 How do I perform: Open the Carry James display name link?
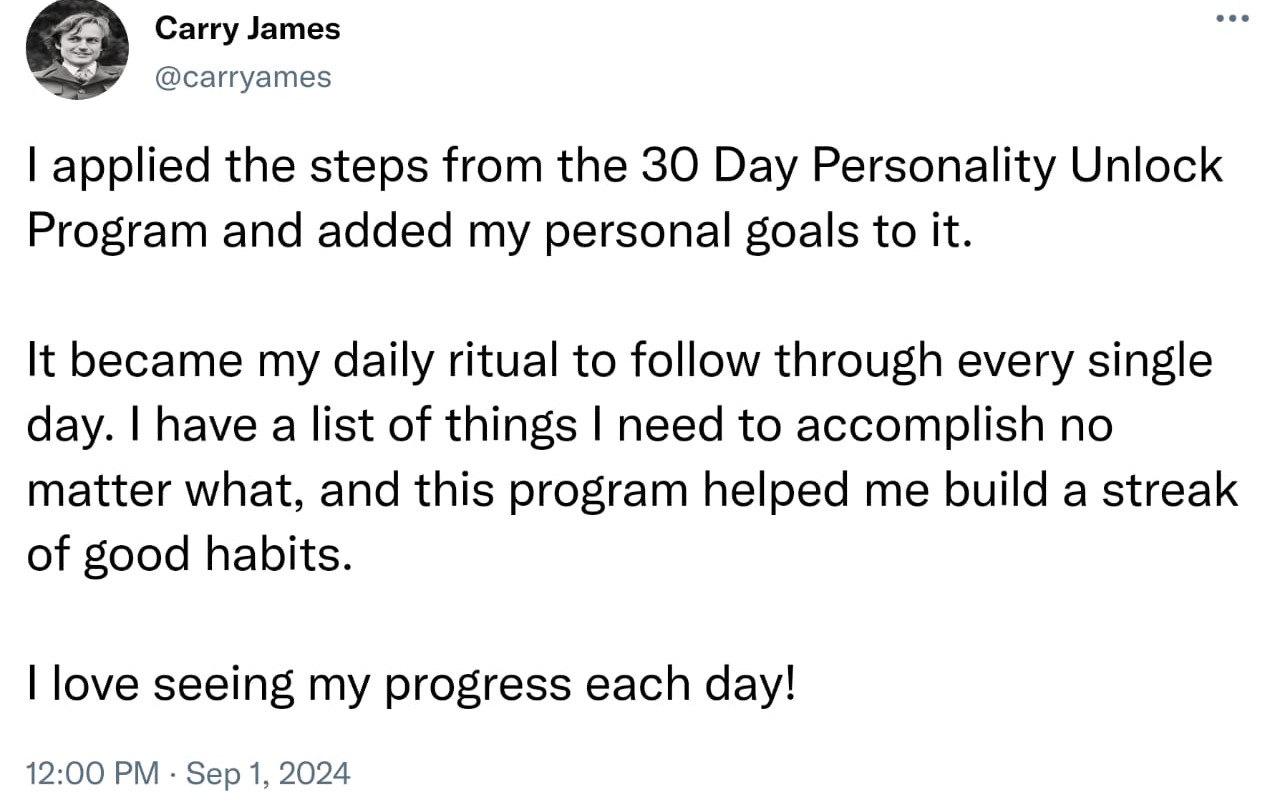[x=247, y=30]
